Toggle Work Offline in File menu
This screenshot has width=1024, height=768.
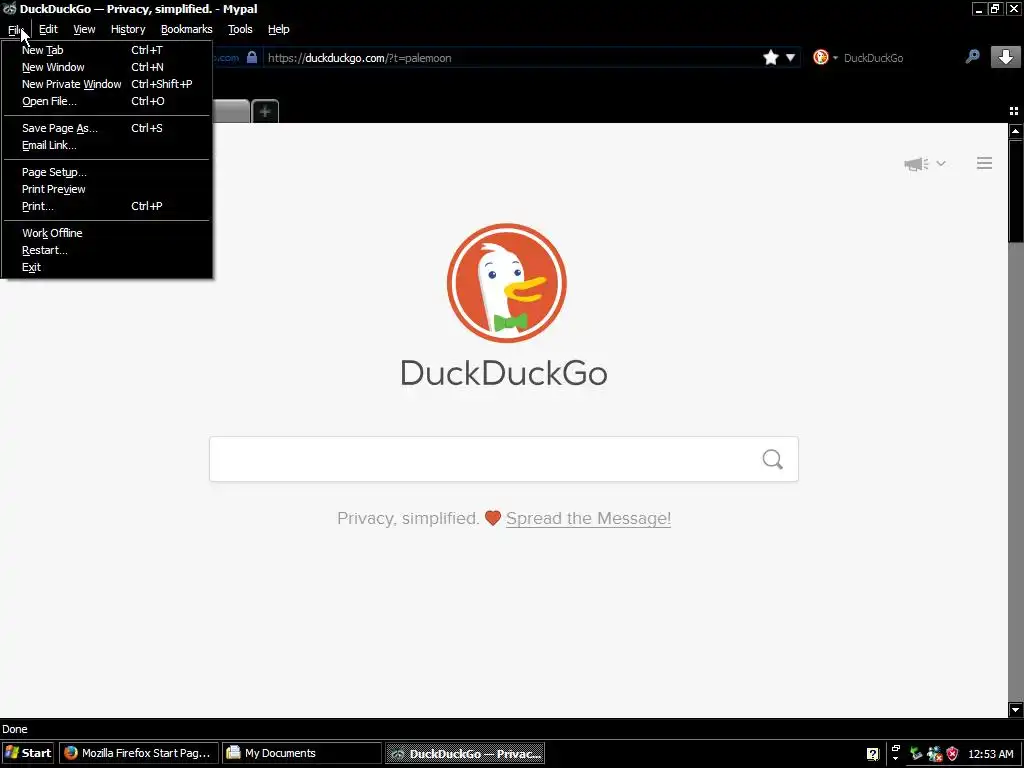click(106, 232)
